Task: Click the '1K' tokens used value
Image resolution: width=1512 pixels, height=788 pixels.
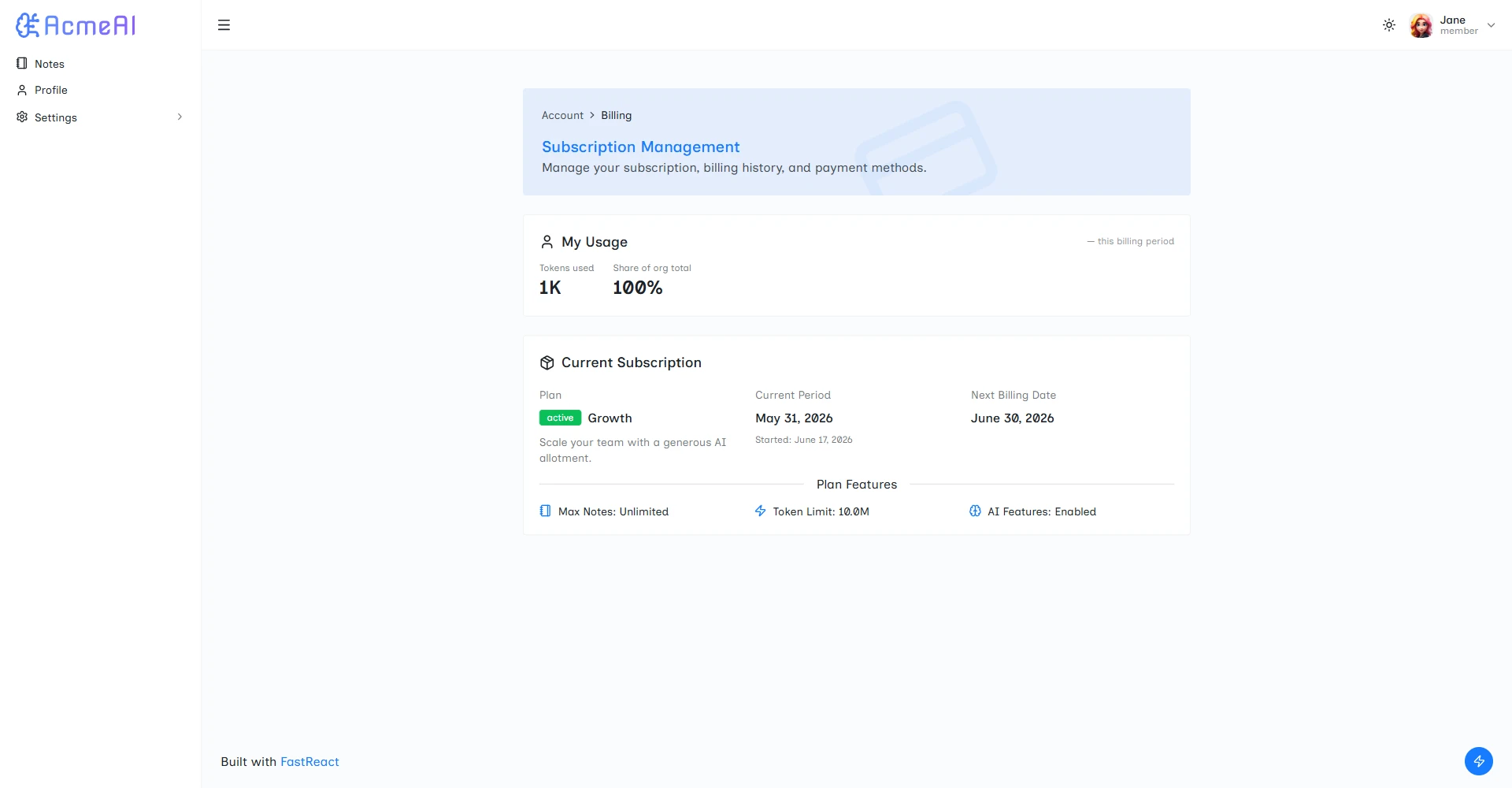Action: [x=550, y=288]
